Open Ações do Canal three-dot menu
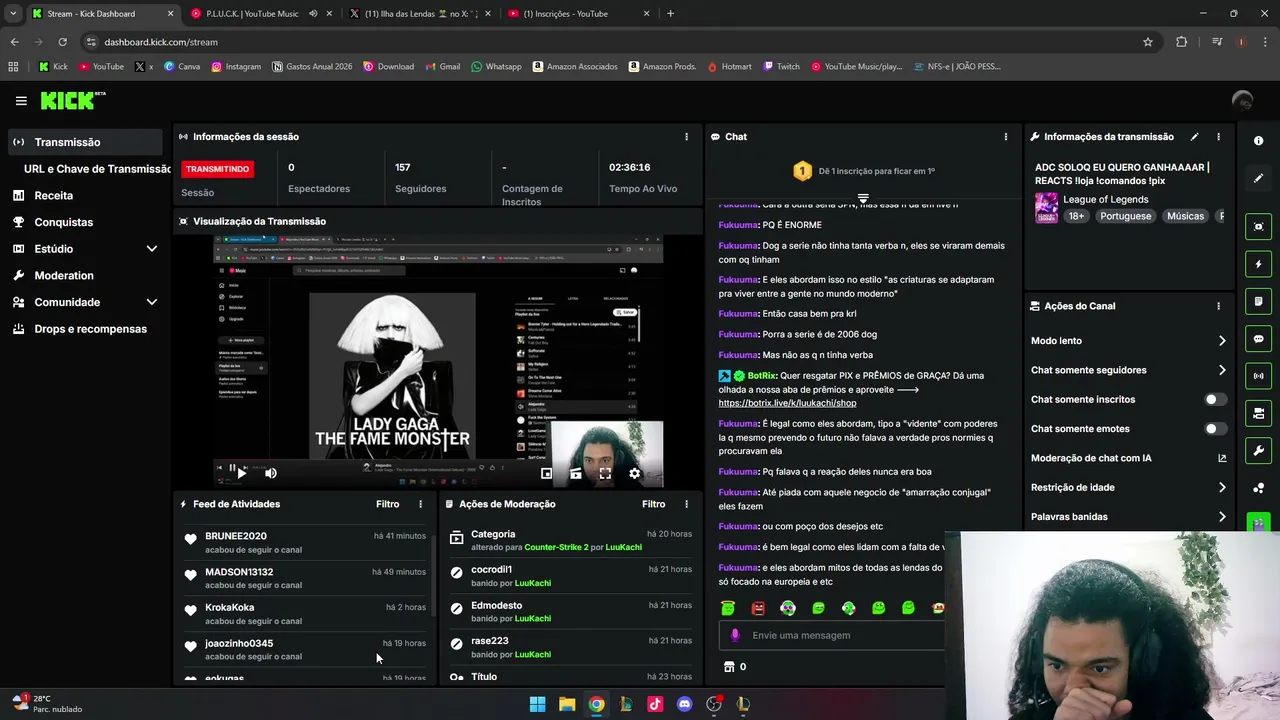Image resolution: width=1280 pixels, height=720 pixels. coord(1218,306)
